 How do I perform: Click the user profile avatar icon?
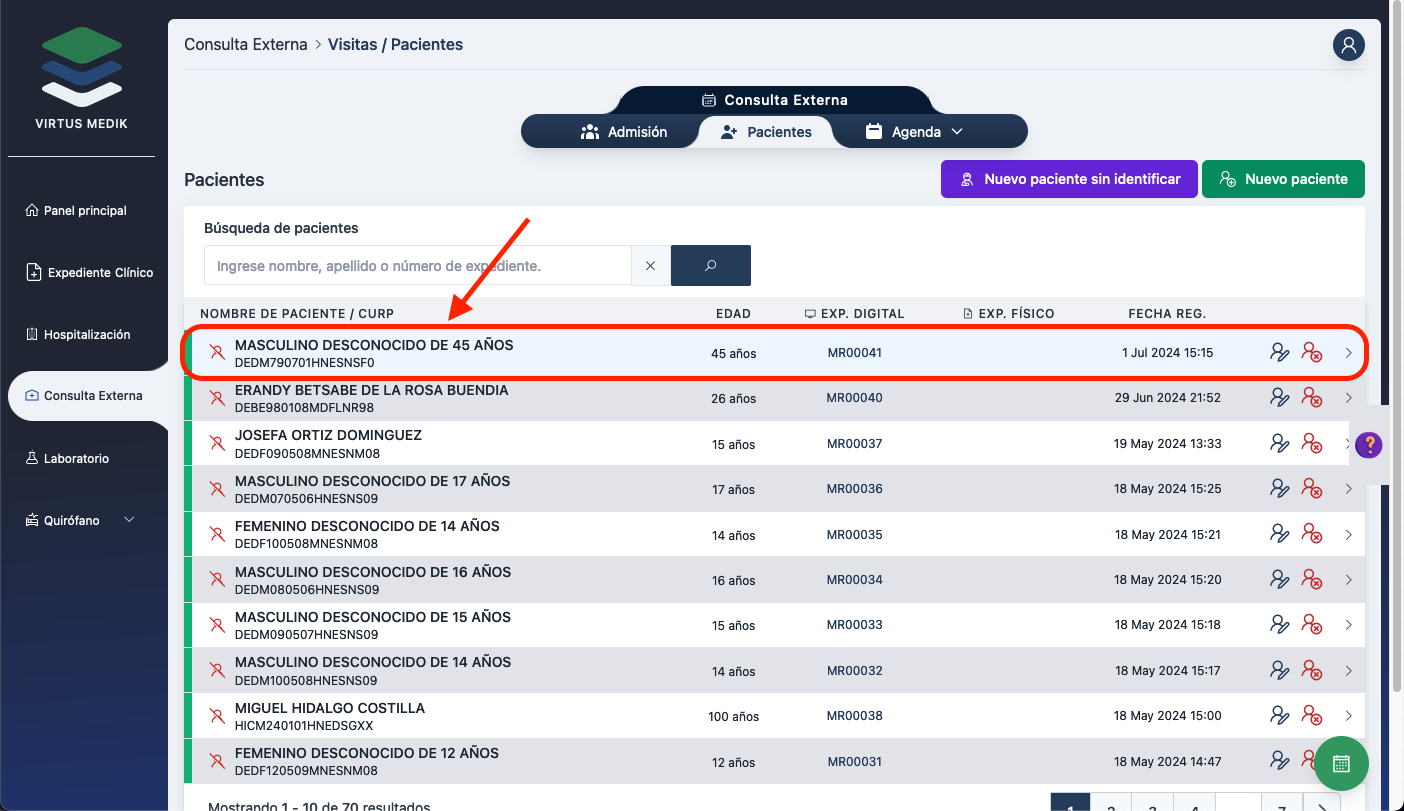click(1348, 45)
